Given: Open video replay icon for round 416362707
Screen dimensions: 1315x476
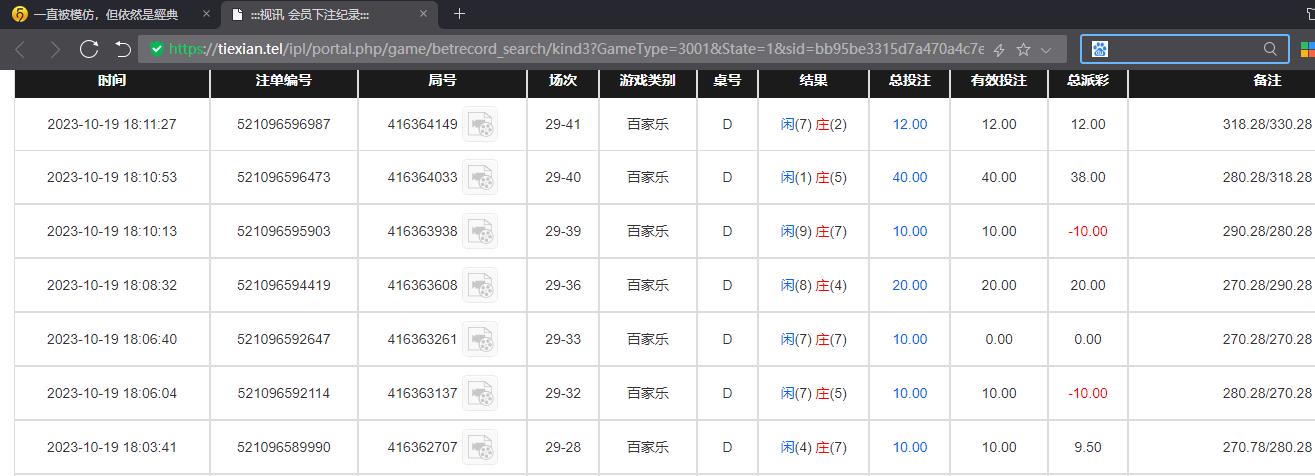Looking at the screenshot, I should (x=480, y=448).
